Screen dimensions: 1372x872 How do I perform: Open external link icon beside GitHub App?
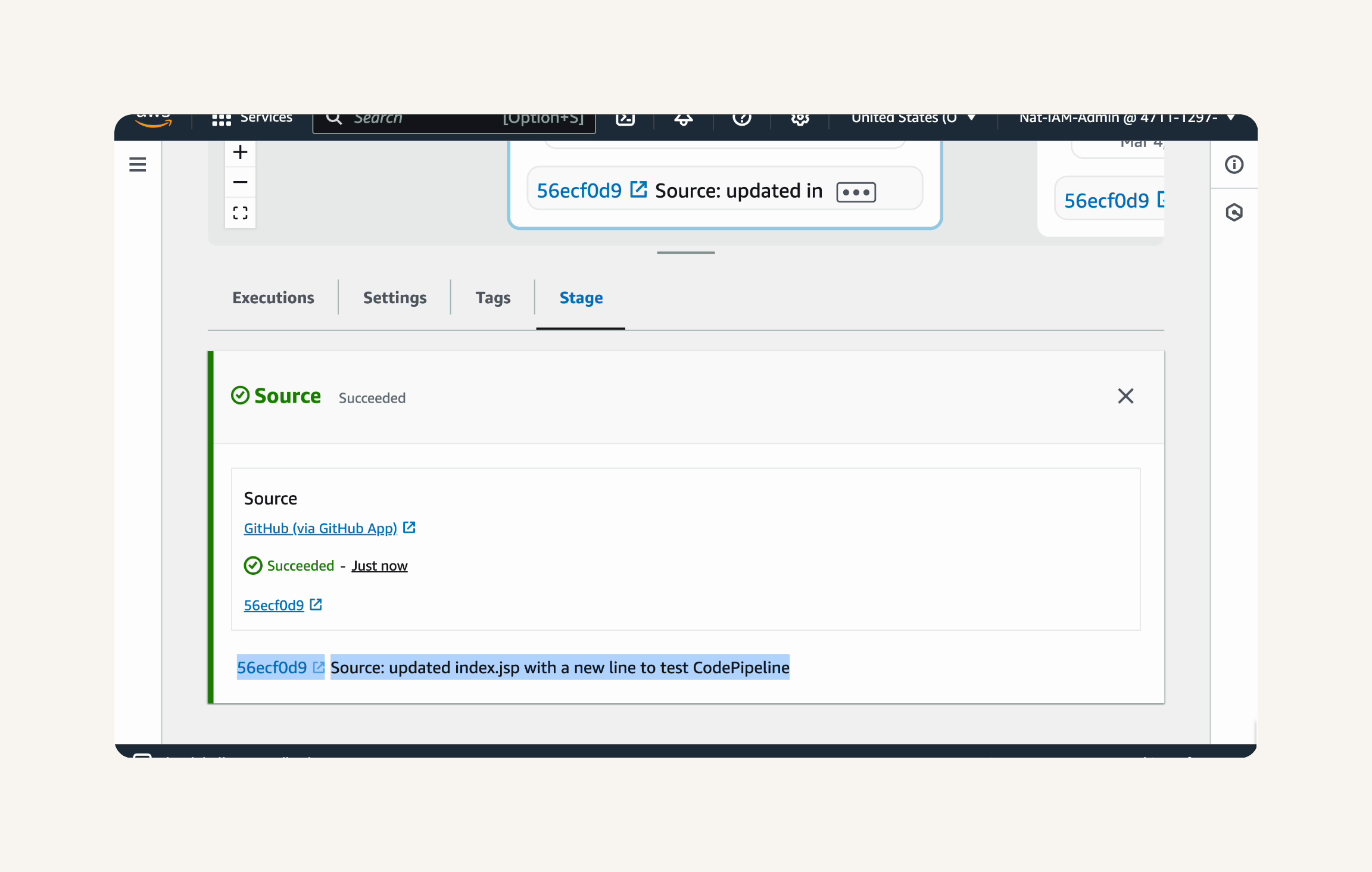tap(409, 527)
